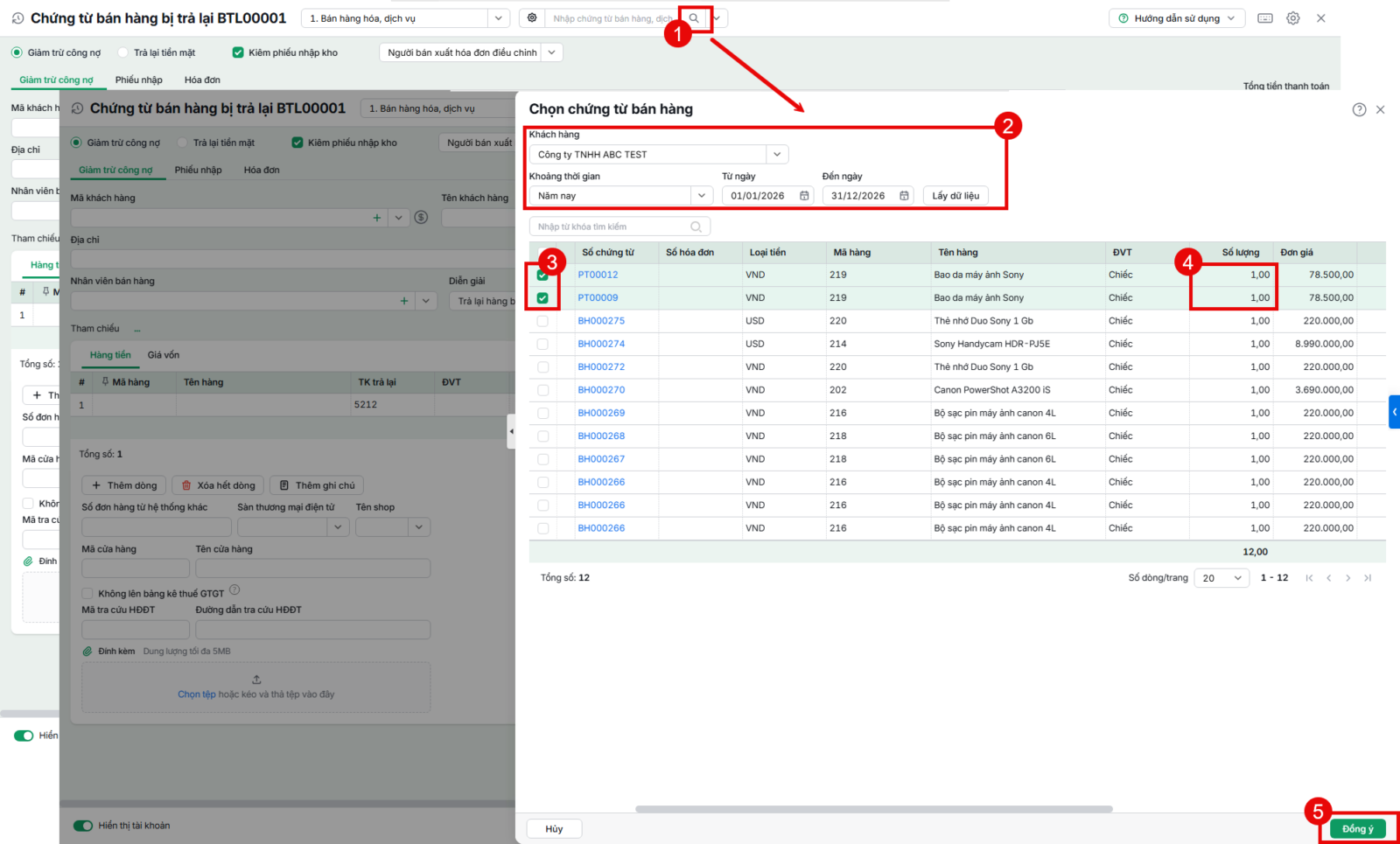
Task: Go to the previous page of voucher results
Action: (x=1329, y=578)
